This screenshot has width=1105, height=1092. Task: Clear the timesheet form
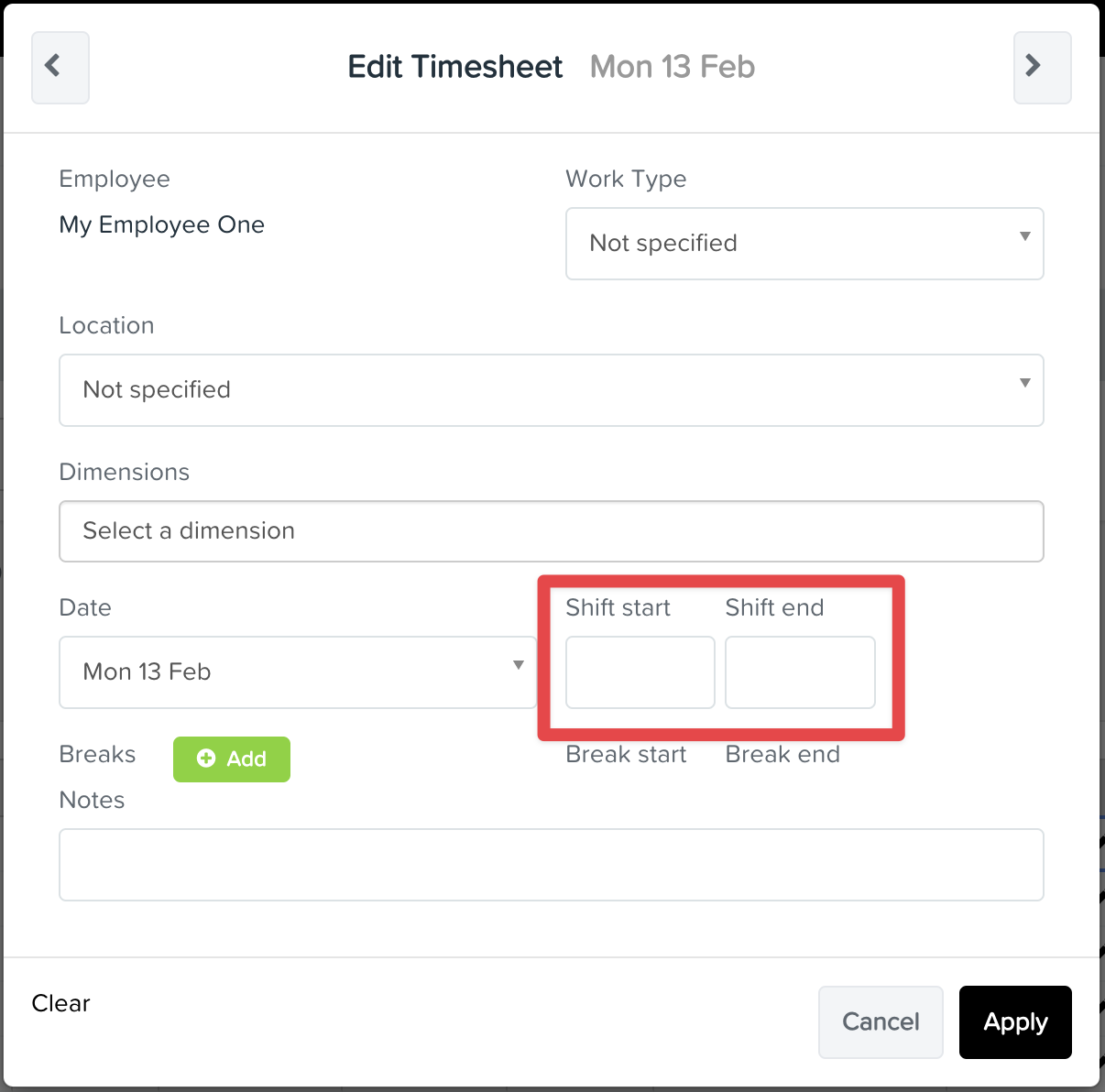[60, 1003]
